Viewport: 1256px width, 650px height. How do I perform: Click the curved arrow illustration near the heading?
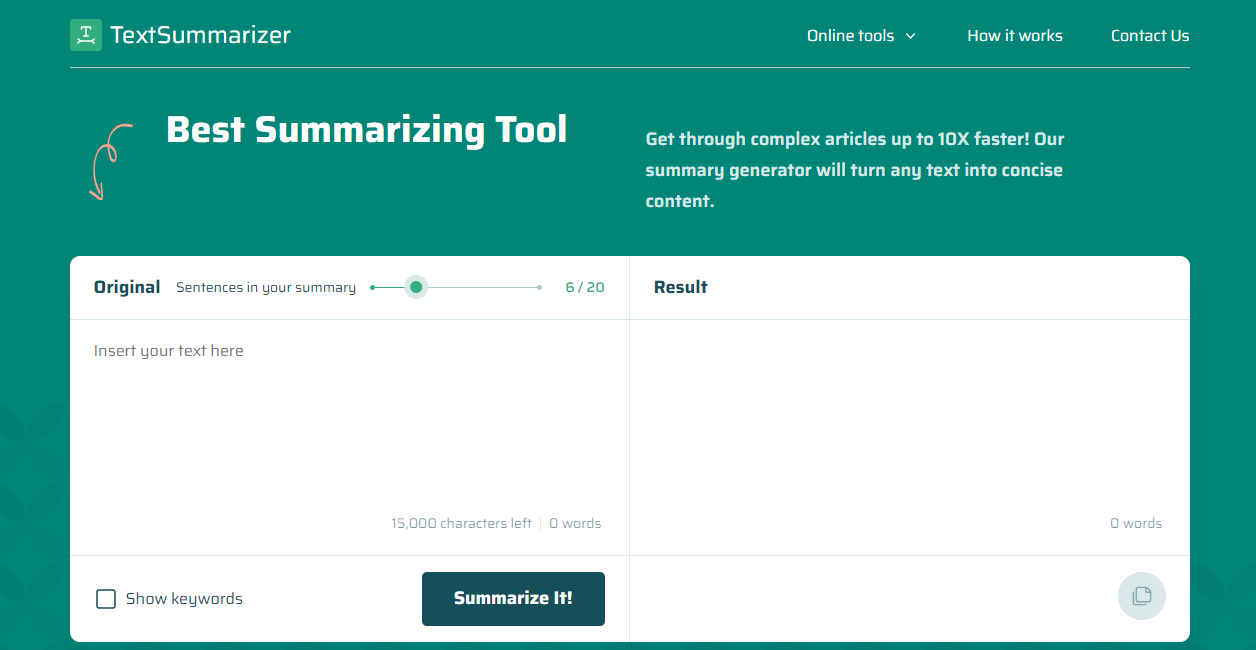[x=113, y=162]
